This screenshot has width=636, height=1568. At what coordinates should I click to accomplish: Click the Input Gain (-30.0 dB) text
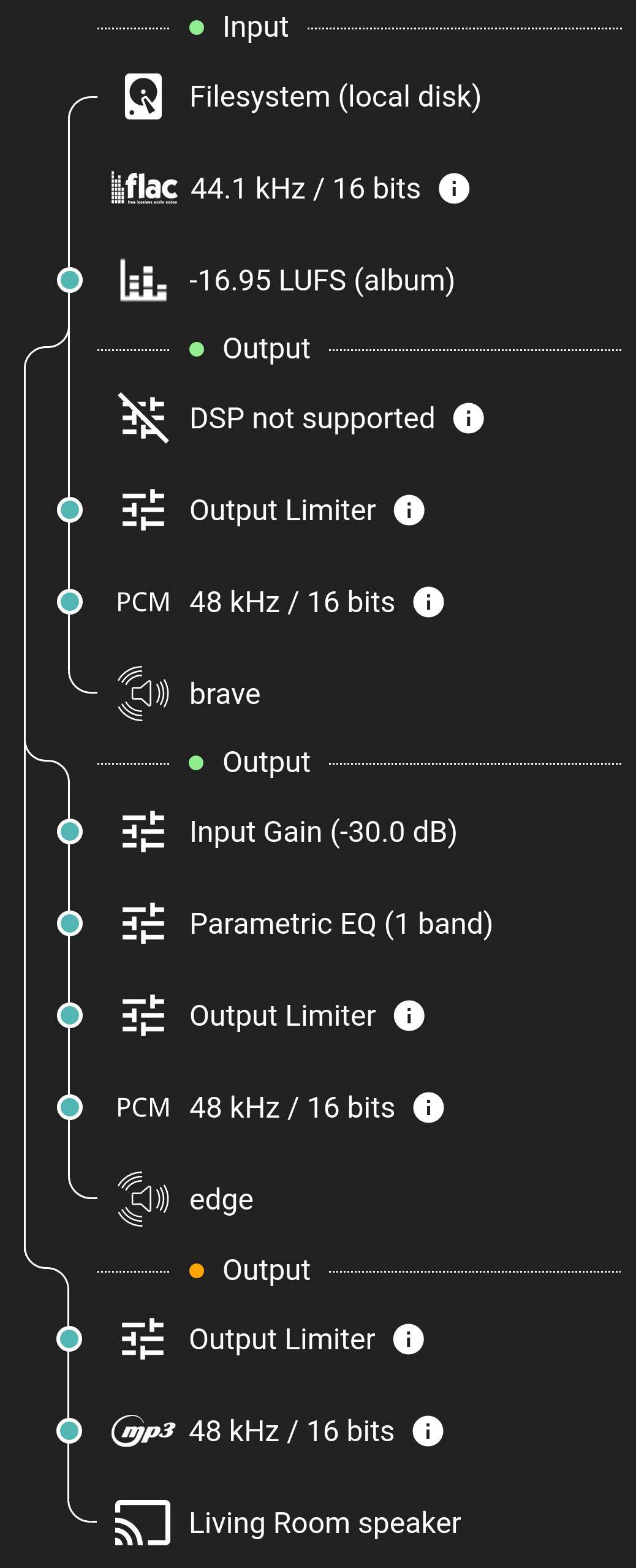click(323, 831)
